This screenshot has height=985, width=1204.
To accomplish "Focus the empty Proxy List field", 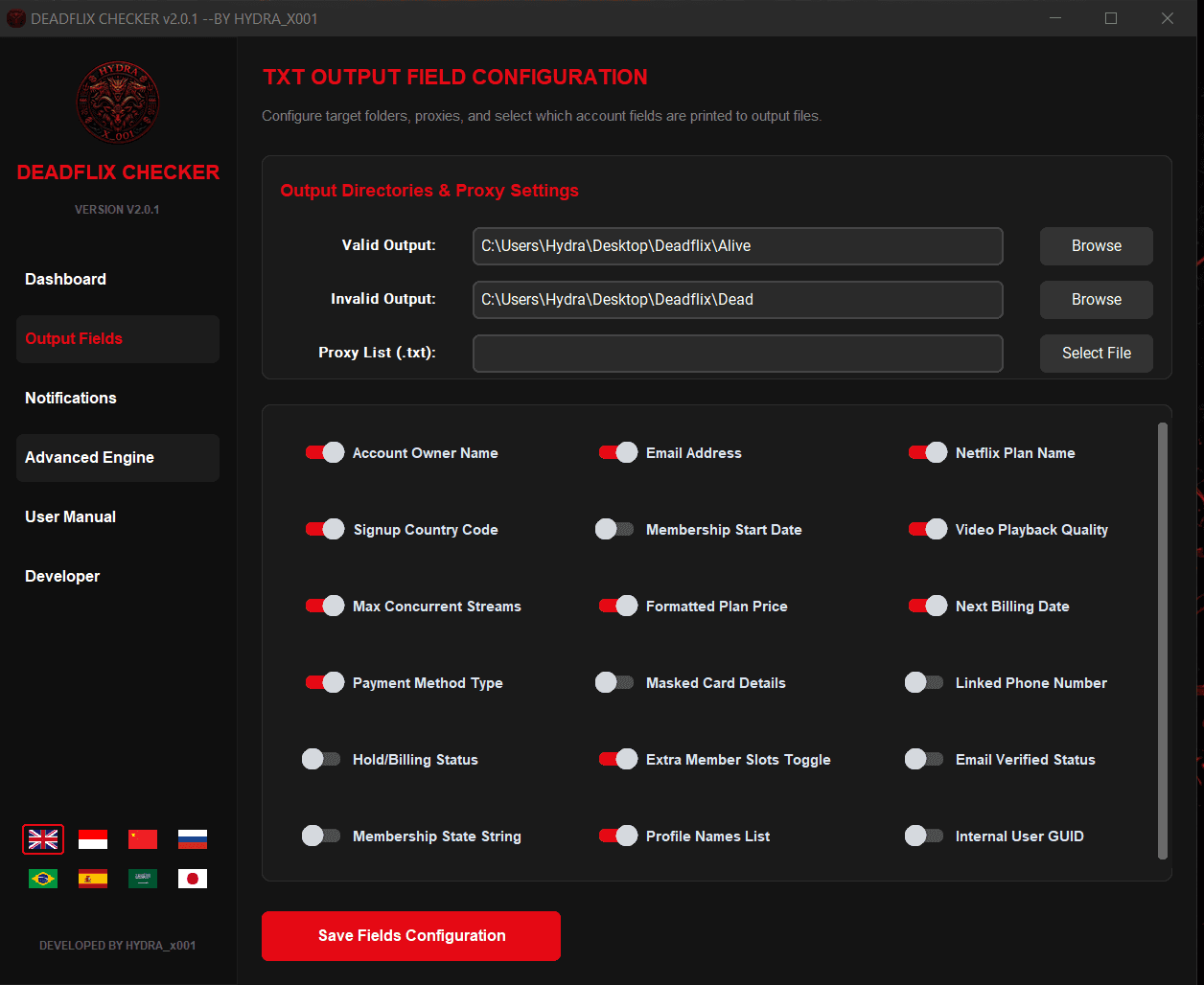I will [x=738, y=354].
